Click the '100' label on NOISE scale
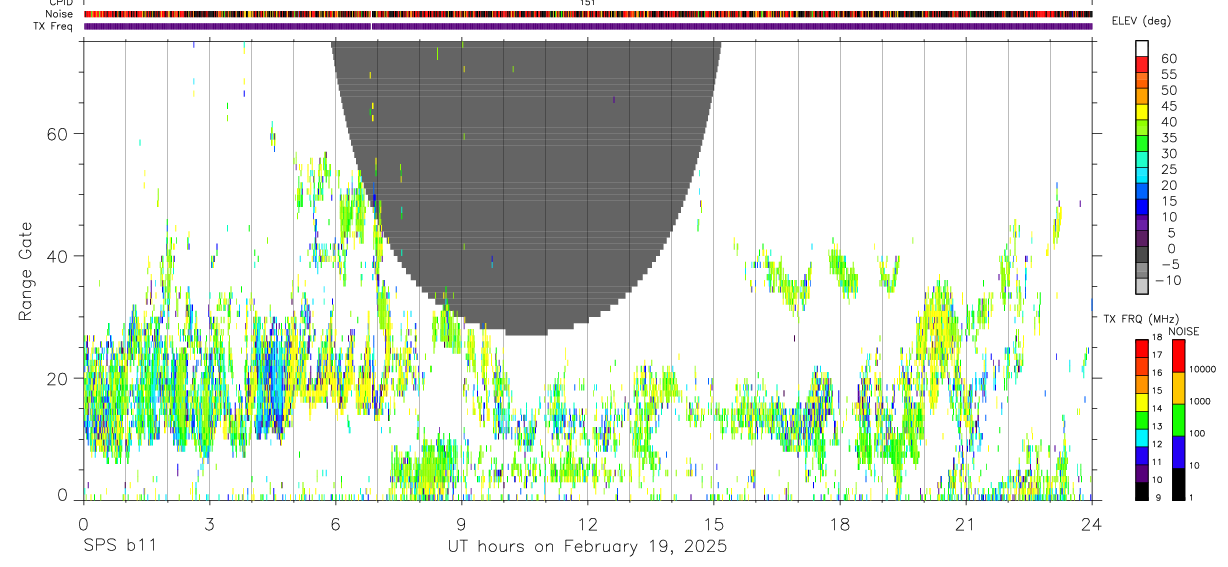Screen dimensions: 1228x567 point(1196,433)
